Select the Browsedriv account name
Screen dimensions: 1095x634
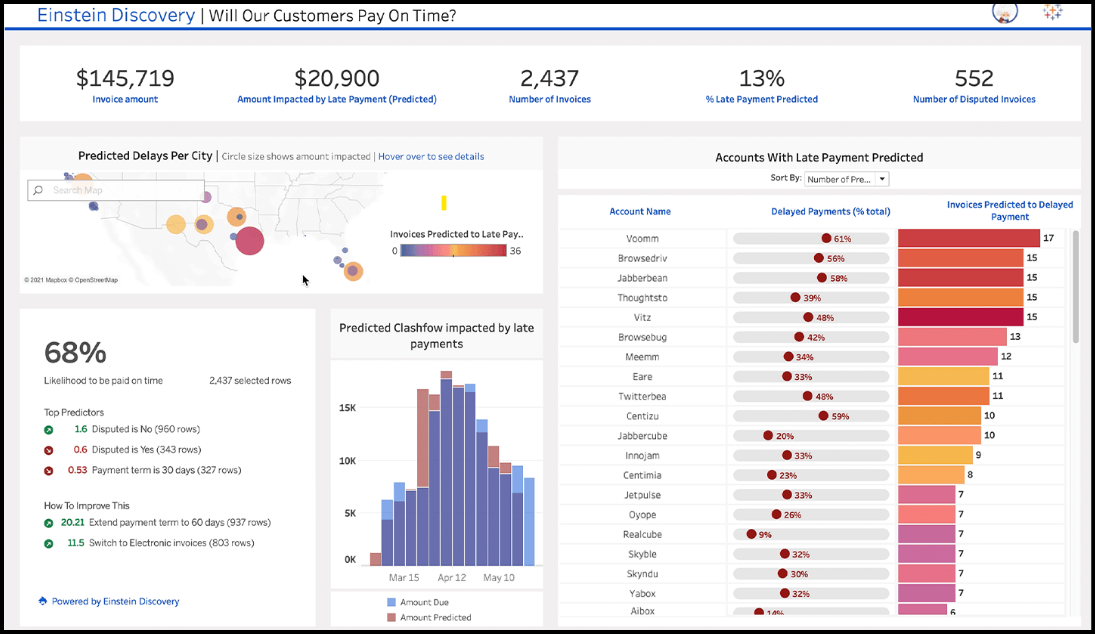coord(642,258)
